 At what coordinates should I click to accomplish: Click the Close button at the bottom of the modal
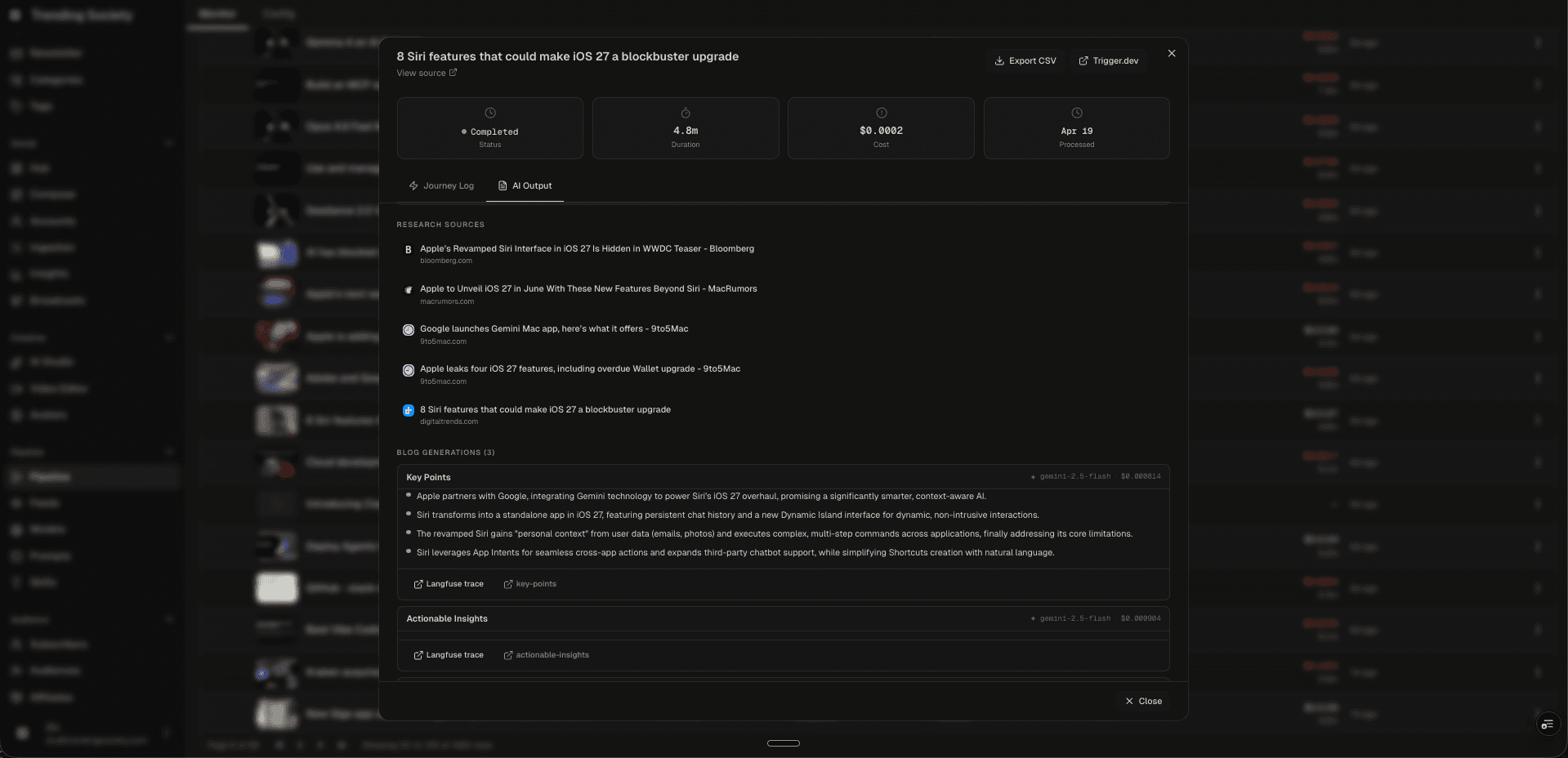click(x=1142, y=701)
